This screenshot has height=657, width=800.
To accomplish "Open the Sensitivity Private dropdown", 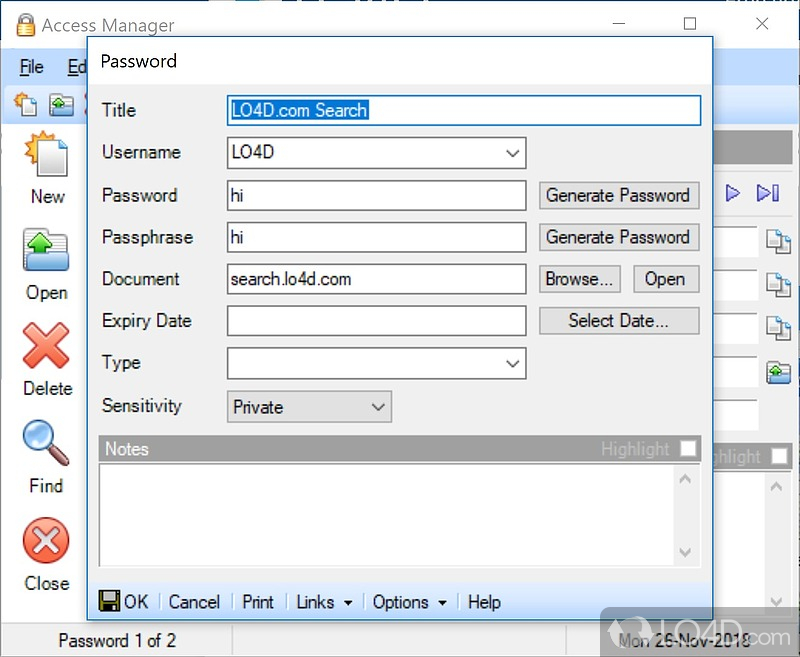I will (309, 407).
